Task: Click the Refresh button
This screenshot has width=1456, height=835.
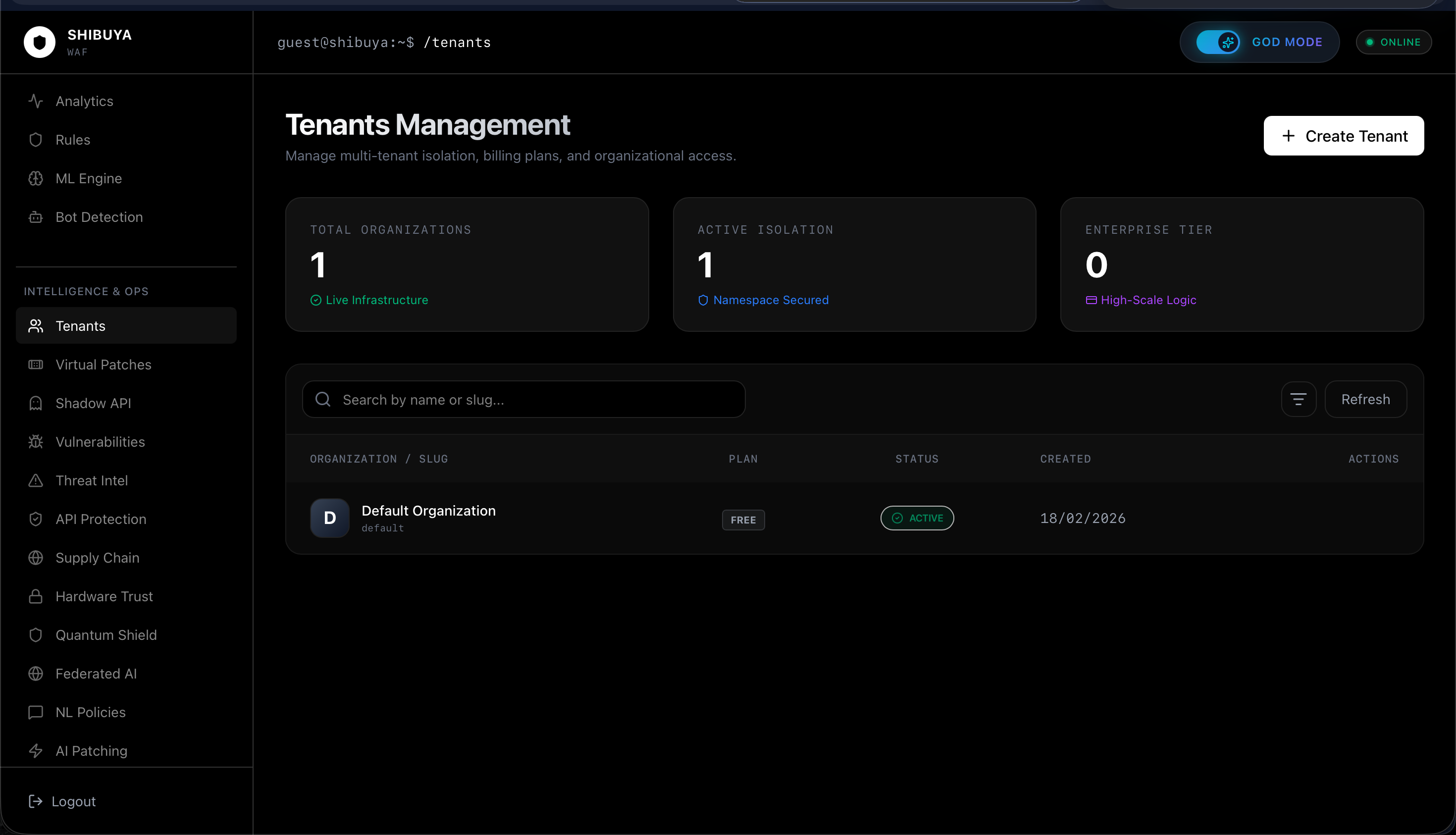Action: click(x=1365, y=399)
